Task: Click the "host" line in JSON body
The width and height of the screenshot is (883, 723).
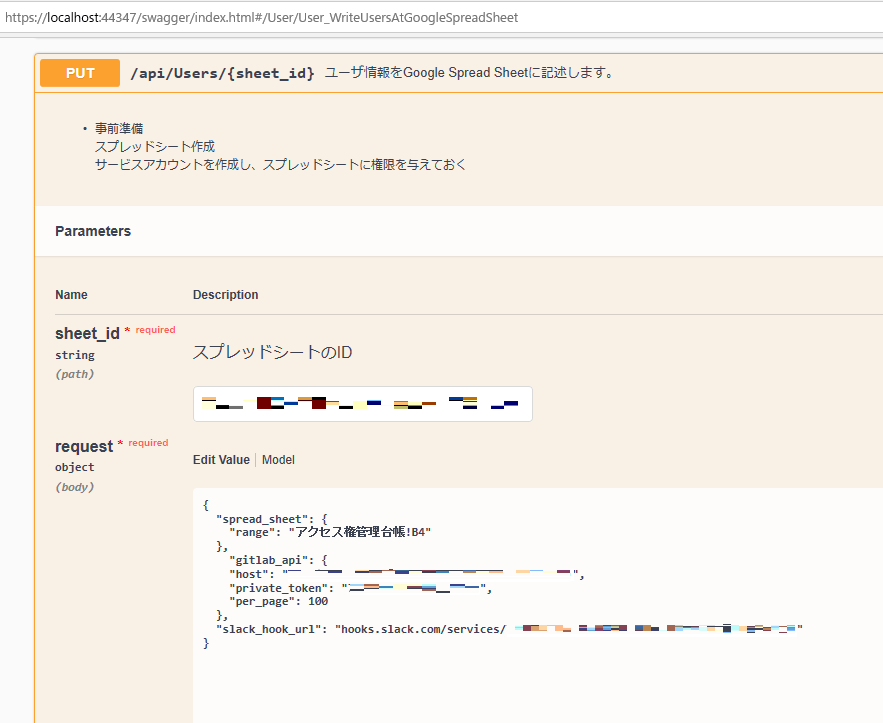Action: (x=407, y=574)
